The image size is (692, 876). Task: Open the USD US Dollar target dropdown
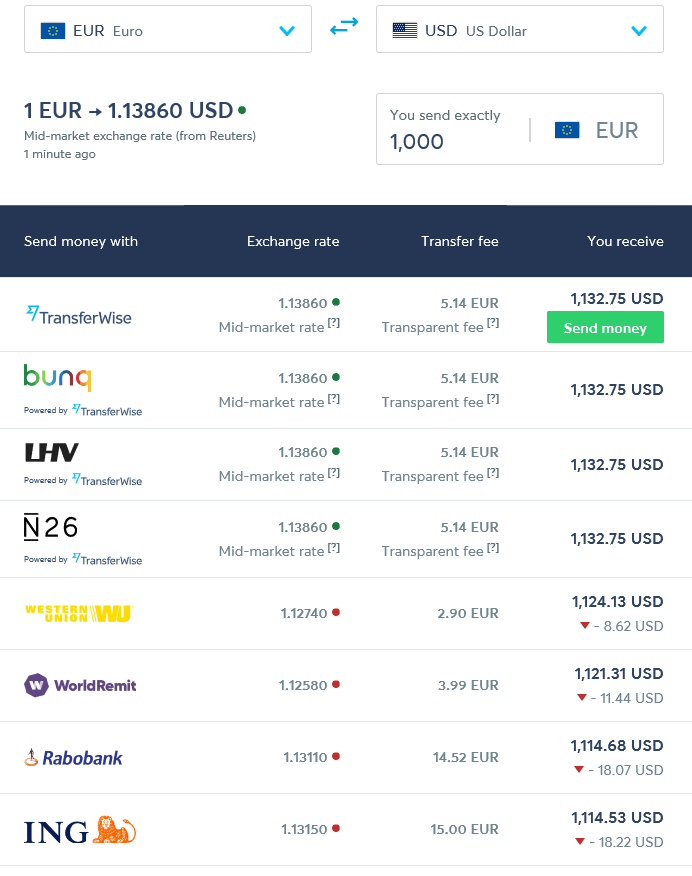point(519,30)
